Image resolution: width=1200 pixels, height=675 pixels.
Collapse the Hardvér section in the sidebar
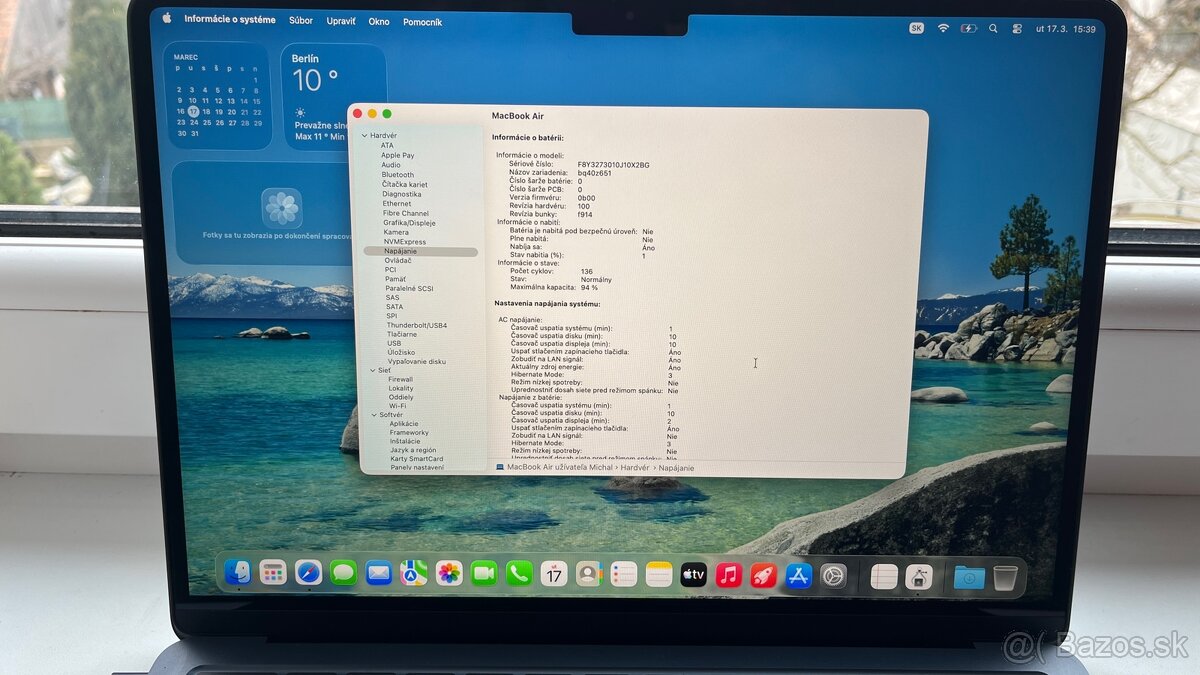point(364,135)
